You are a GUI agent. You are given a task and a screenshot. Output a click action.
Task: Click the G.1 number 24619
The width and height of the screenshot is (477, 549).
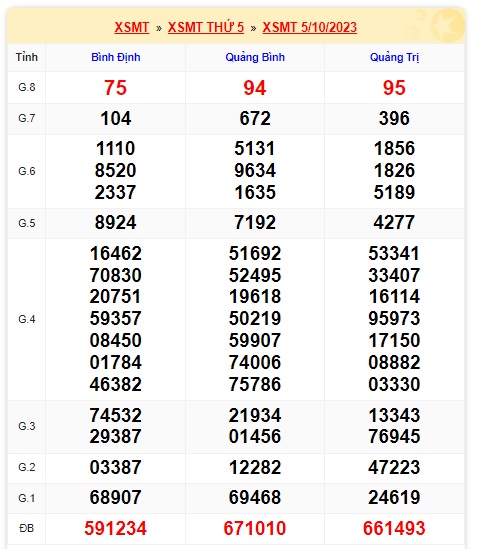pos(394,498)
